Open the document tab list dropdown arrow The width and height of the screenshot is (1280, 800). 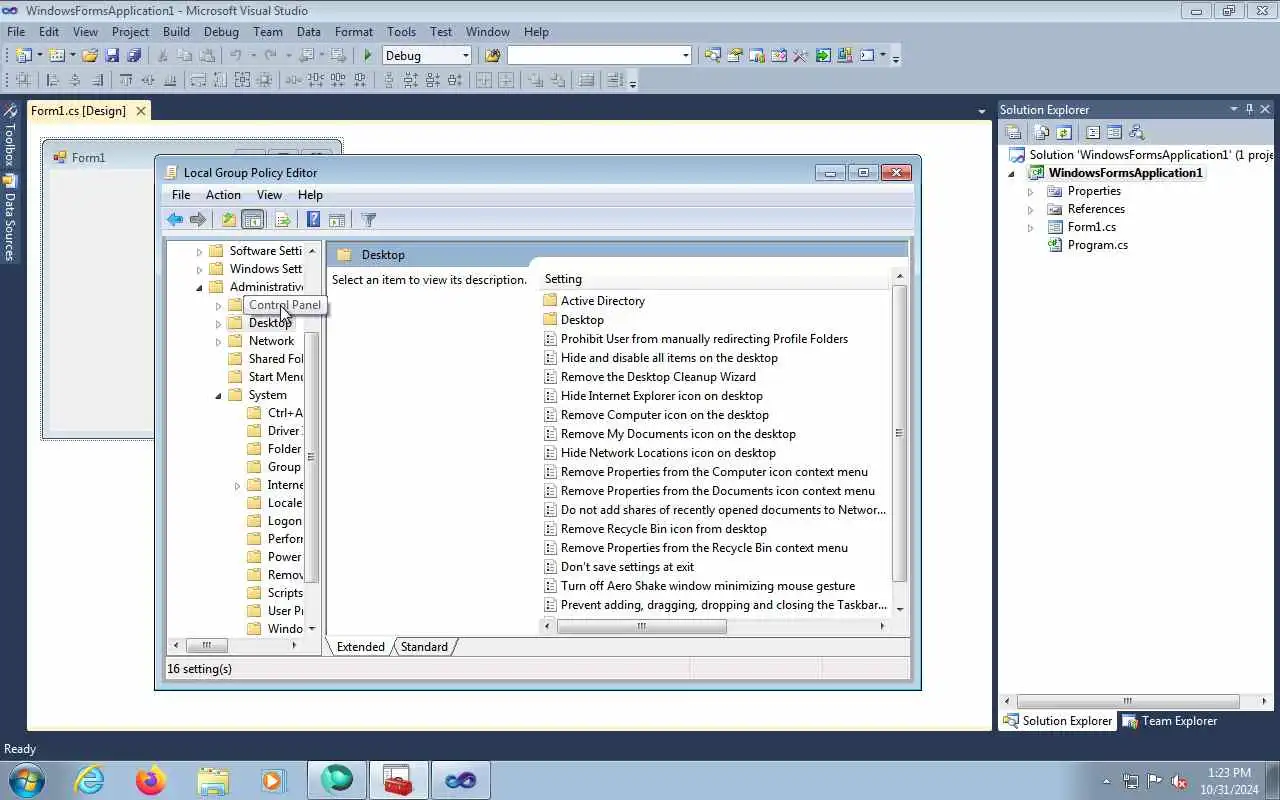coord(981,111)
